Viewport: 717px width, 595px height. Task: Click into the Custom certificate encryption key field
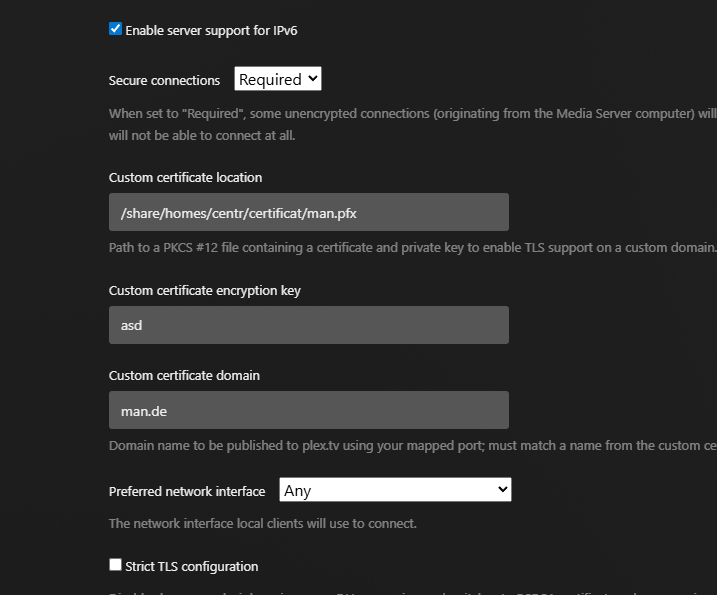(308, 325)
